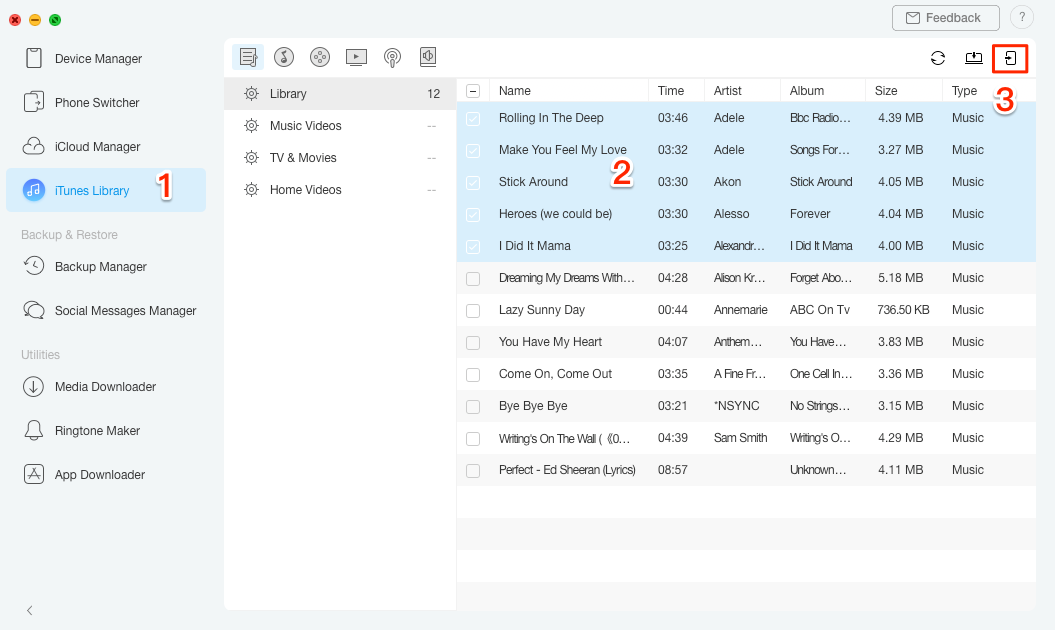This screenshot has height=630, width=1055.
Task: Open the TV shows category icon
Action: [356, 57]
